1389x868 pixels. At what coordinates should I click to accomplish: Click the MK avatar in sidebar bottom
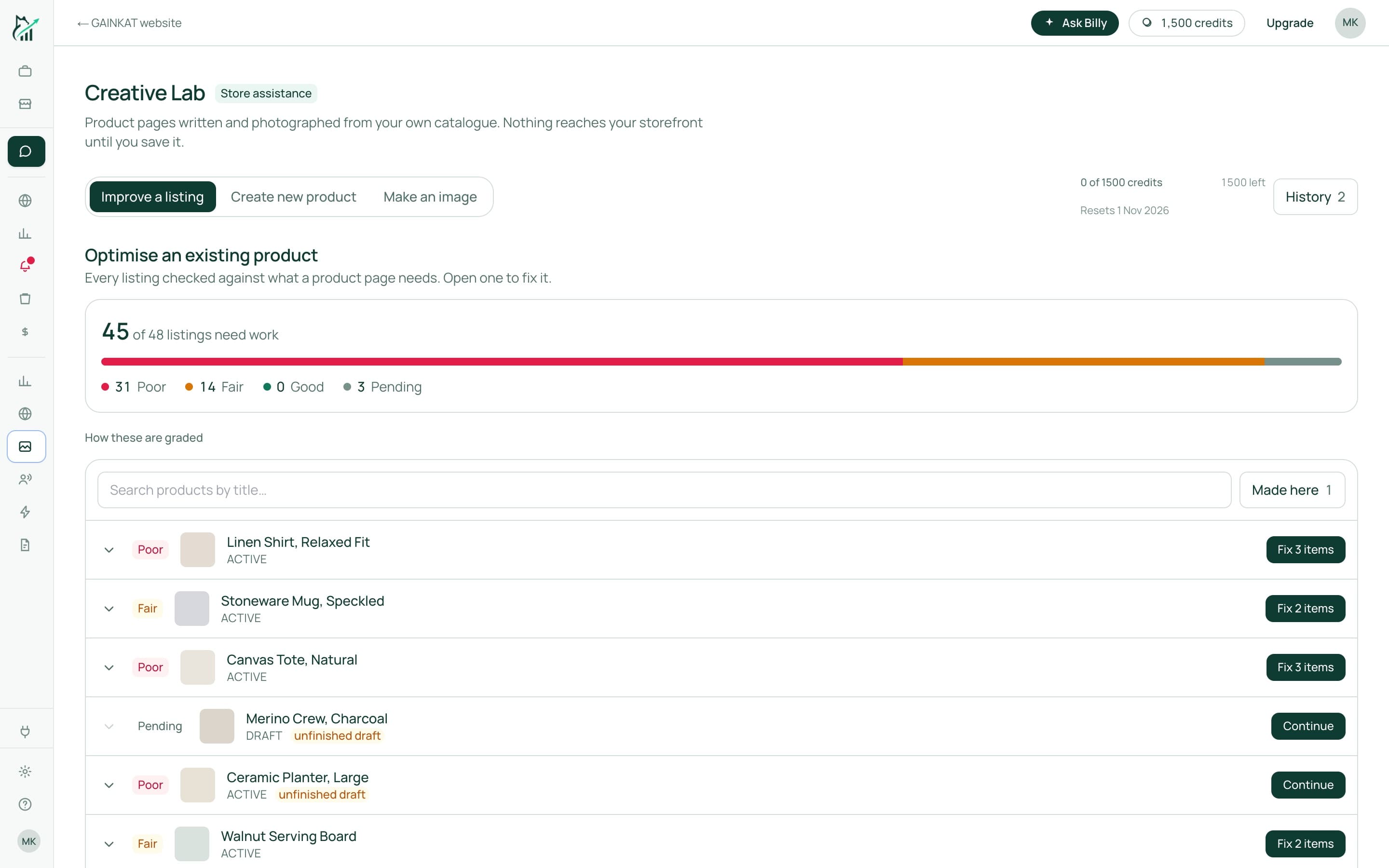click(x=29, y=841)
